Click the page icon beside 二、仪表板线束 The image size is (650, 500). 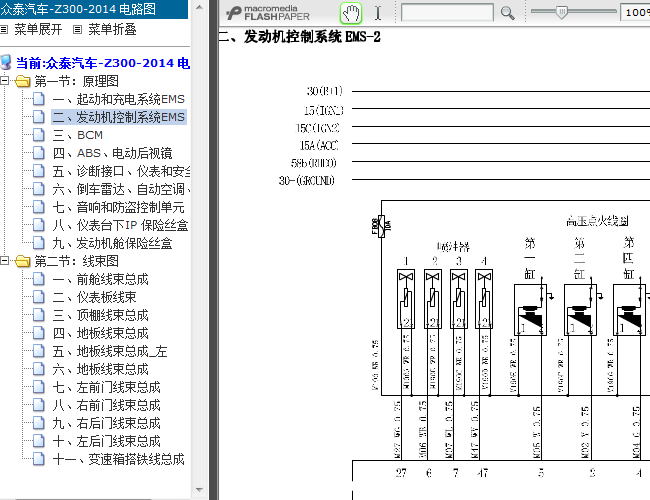39,297
